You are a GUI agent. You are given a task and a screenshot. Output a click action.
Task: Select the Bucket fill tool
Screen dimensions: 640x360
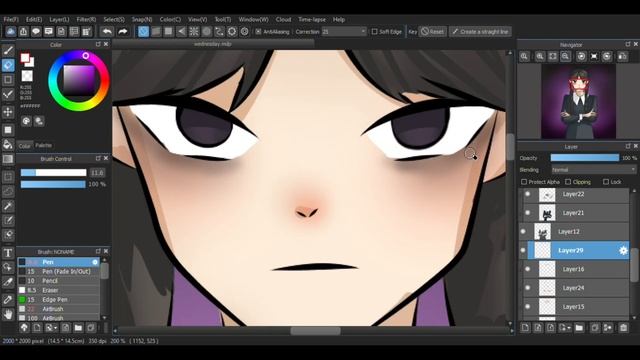click(x=8, y=144)
